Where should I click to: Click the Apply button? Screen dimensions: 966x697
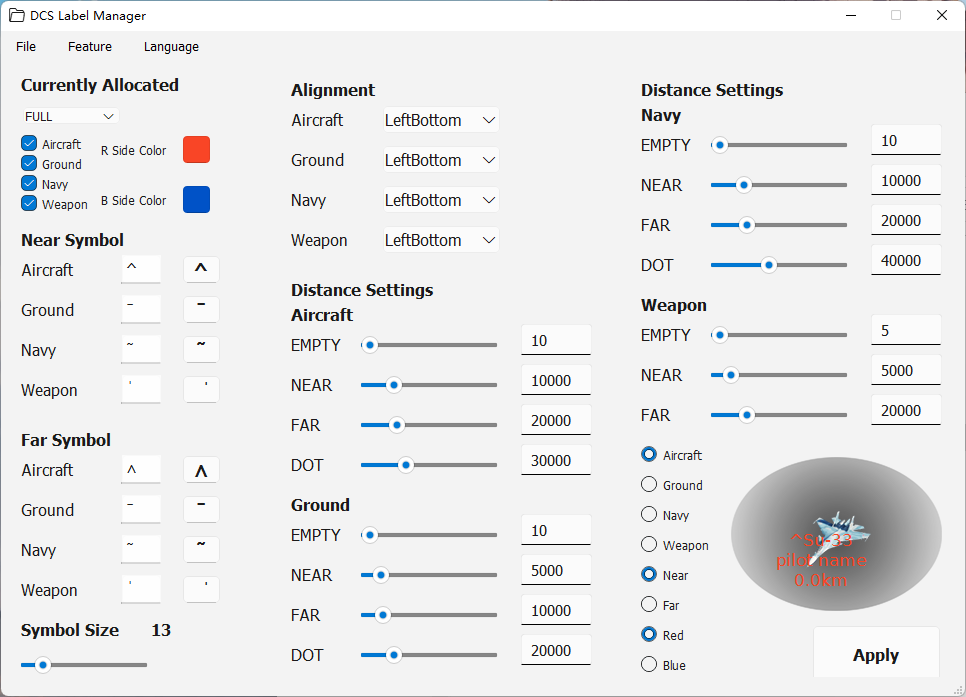(x=876, y=654)
